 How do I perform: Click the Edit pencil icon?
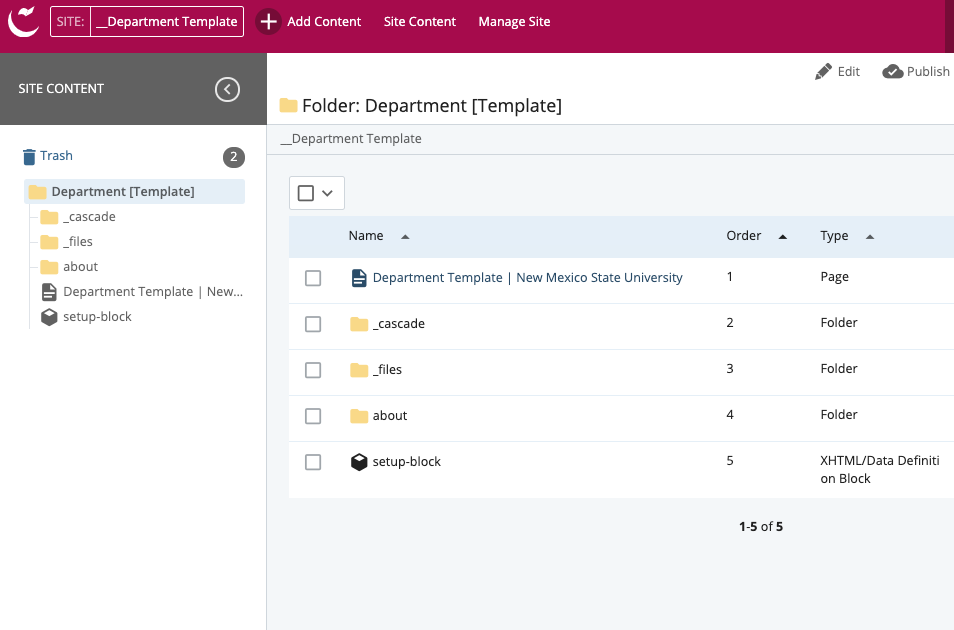[x=824, y=71]
